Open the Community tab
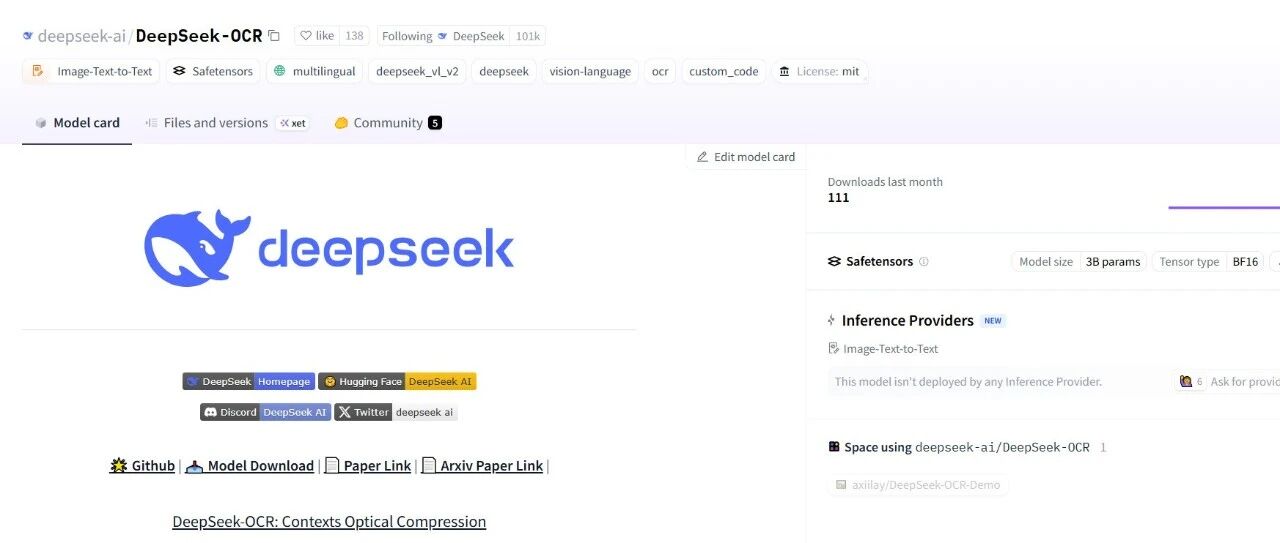 [387, 123]
